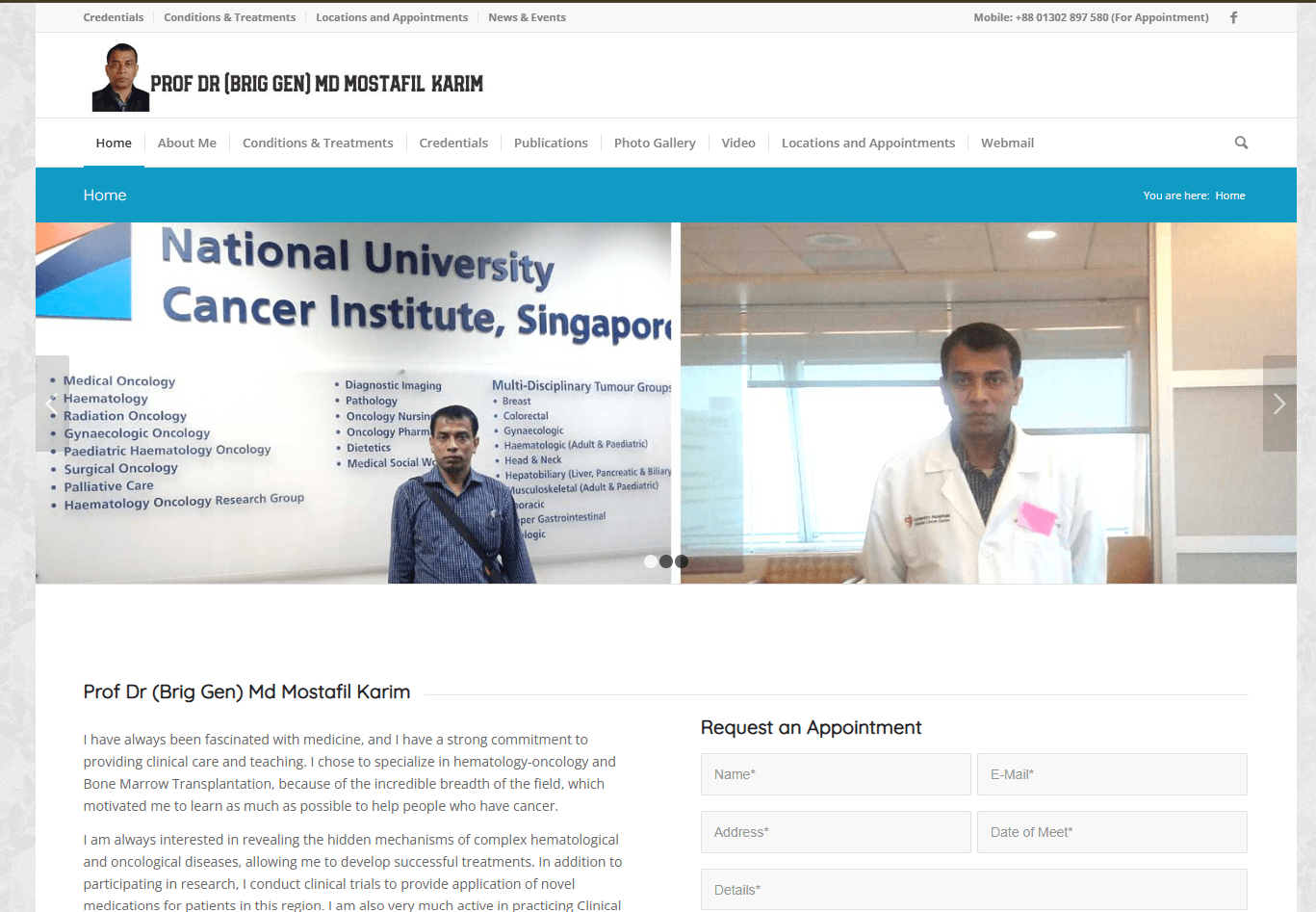Screen dimensions: 1316x912
Task: Select the third slider dot
Action: tap(682, 561)
